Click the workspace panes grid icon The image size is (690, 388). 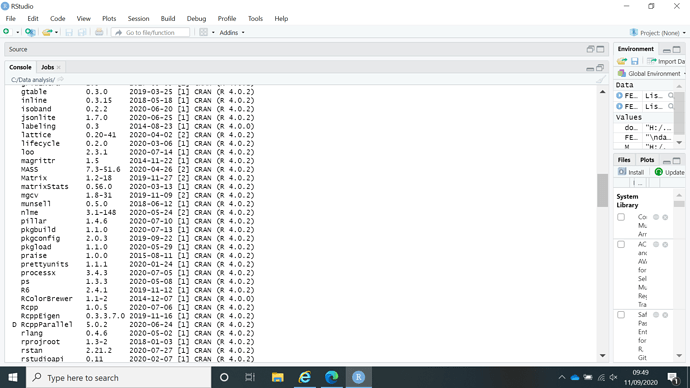(x=203, y=32)
